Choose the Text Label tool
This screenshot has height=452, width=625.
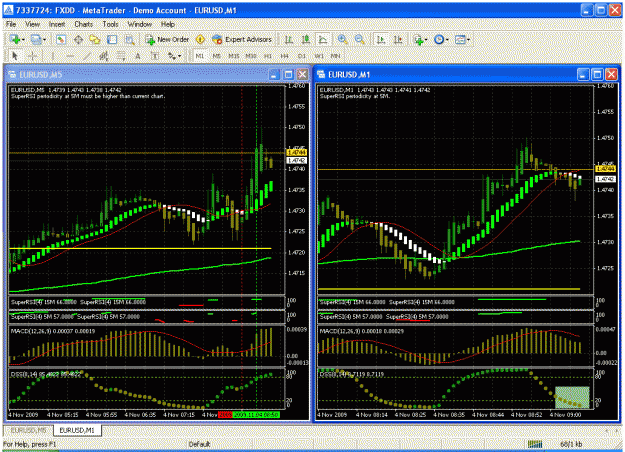(155, 56)
